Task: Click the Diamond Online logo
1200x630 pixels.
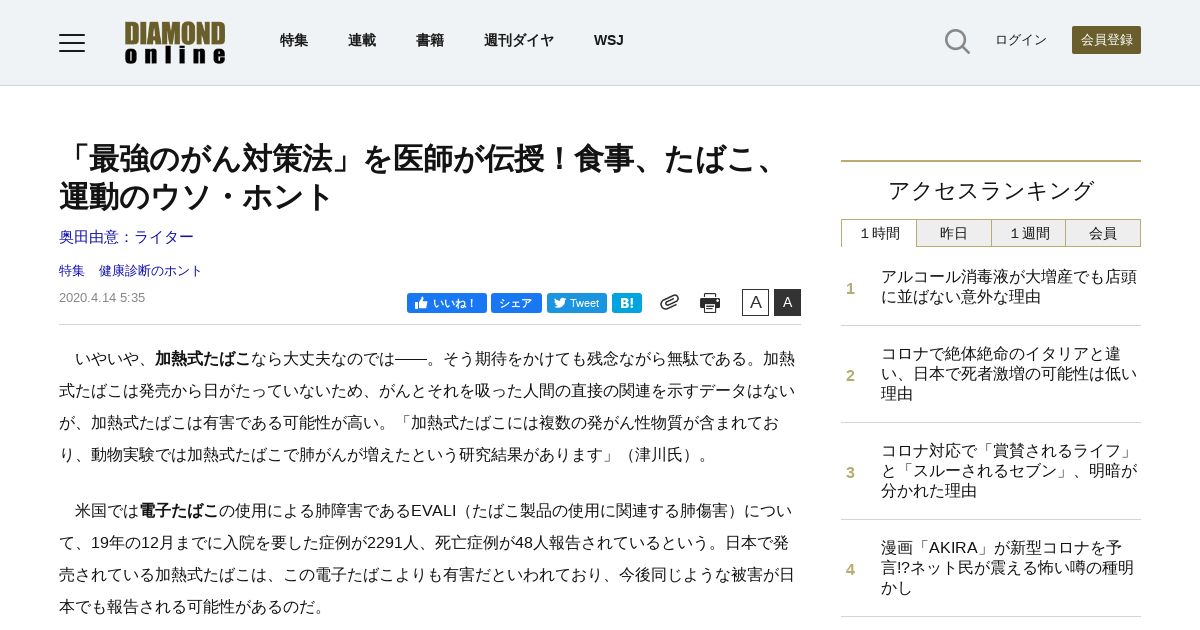Action: pyautogui.click(x=175, y=43)
